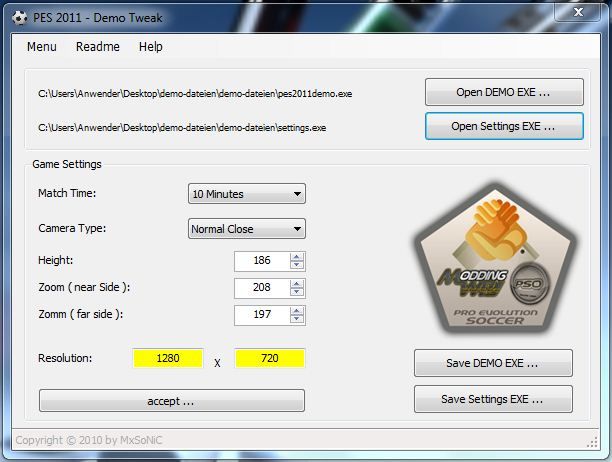Increase Zoom near side value
The height and width of the screenshot is (462, 612).
tap(297, 284)
